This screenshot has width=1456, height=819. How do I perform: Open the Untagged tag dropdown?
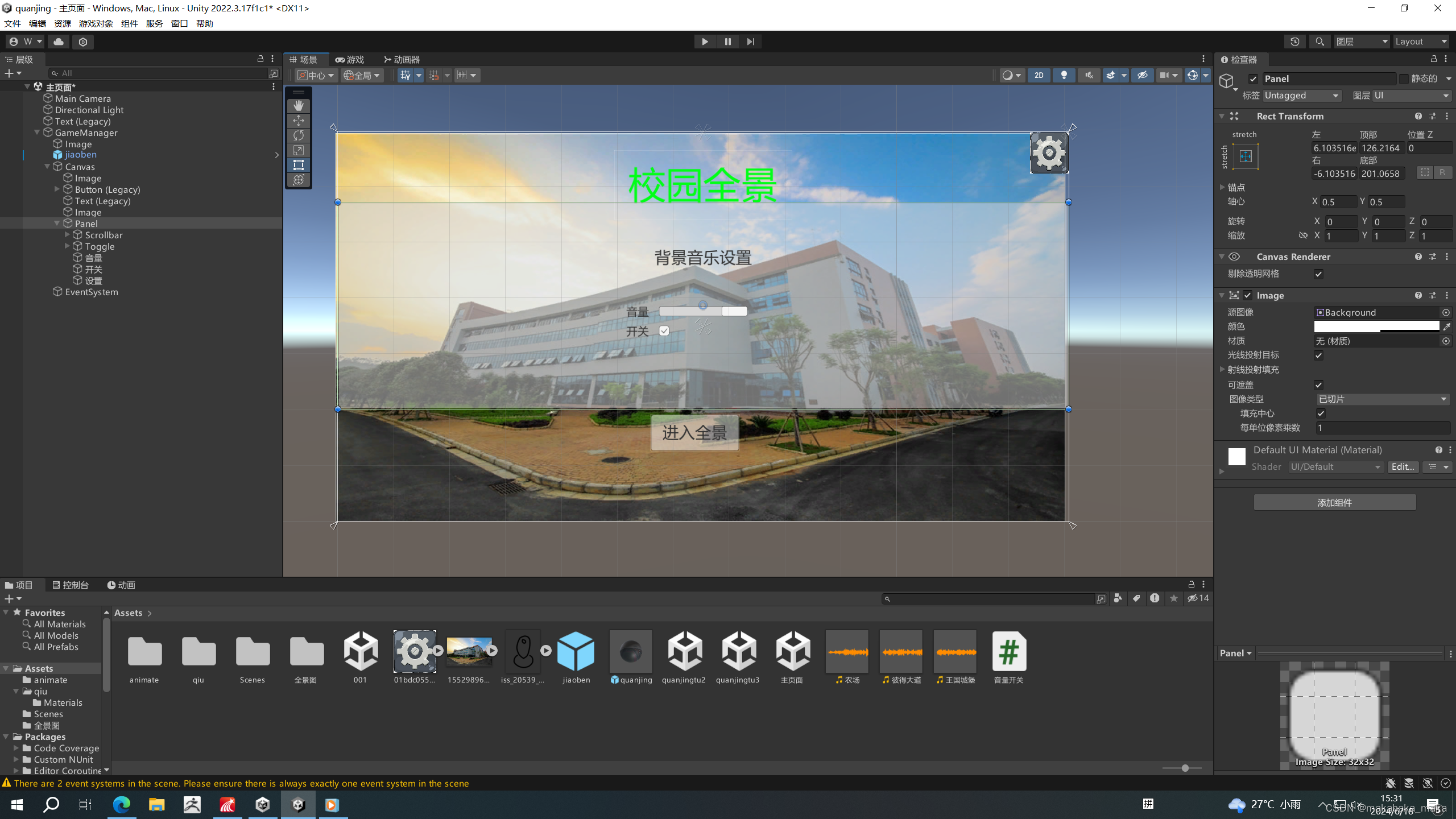coord(1302,96)
